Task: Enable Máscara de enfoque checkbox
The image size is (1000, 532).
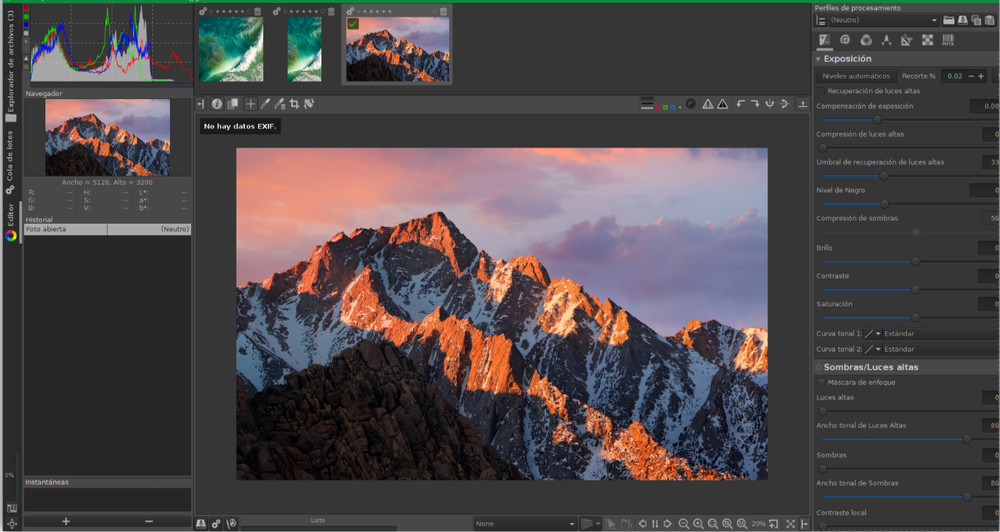Action: click(x=821, y=383)
